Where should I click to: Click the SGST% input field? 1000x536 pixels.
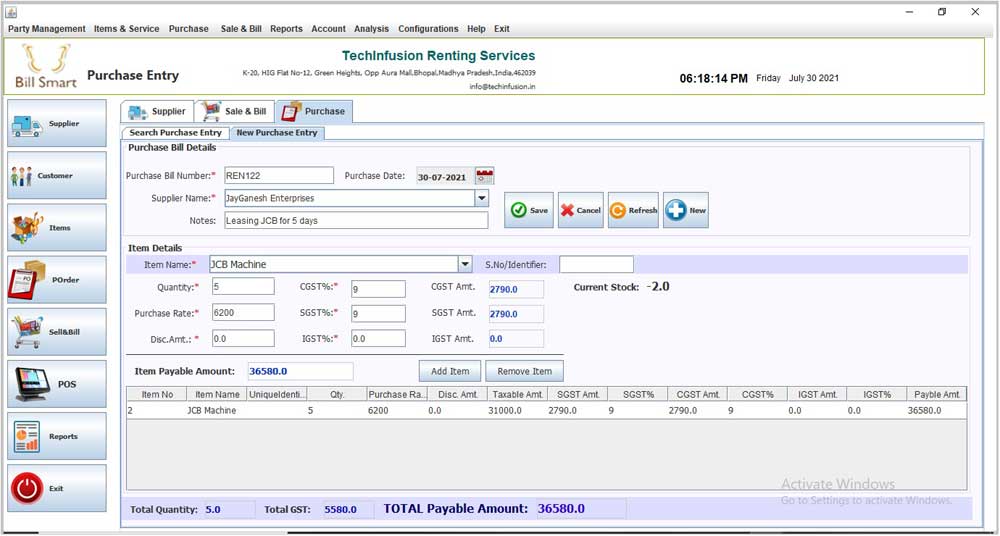[378, 314]
